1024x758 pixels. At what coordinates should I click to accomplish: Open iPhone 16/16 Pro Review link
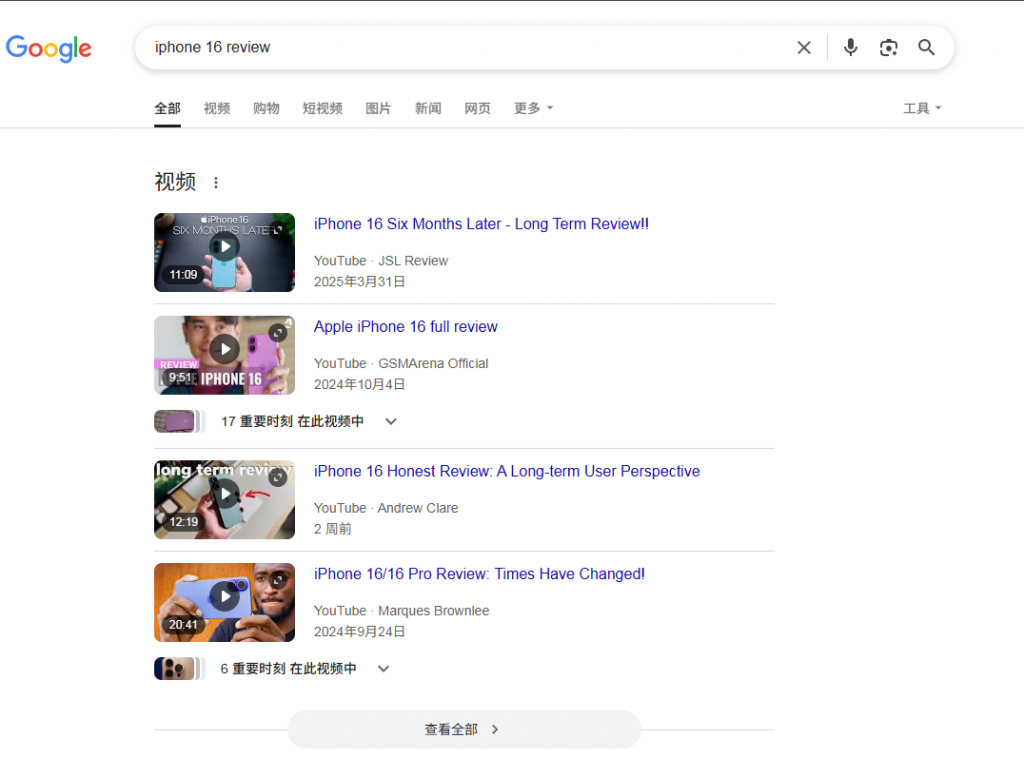[479, 574]
